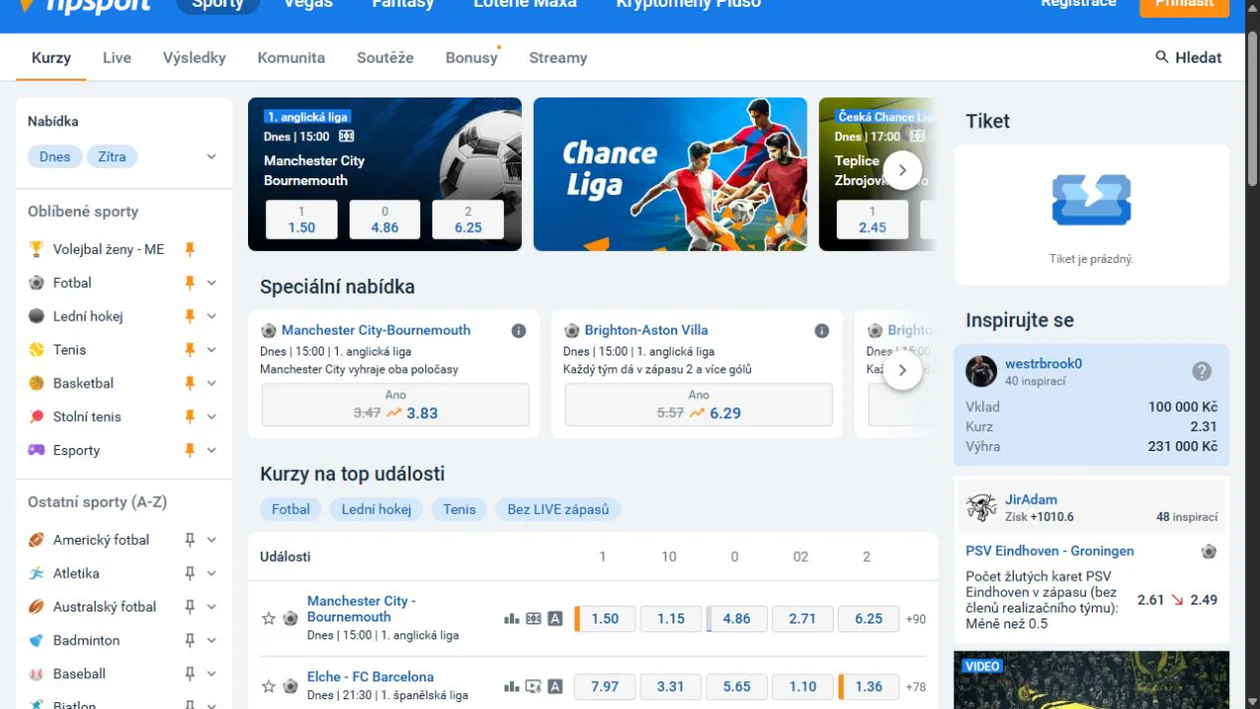Filter the offer by Dnes
The image size is (1260, 709).
click(x=55, y=157)
